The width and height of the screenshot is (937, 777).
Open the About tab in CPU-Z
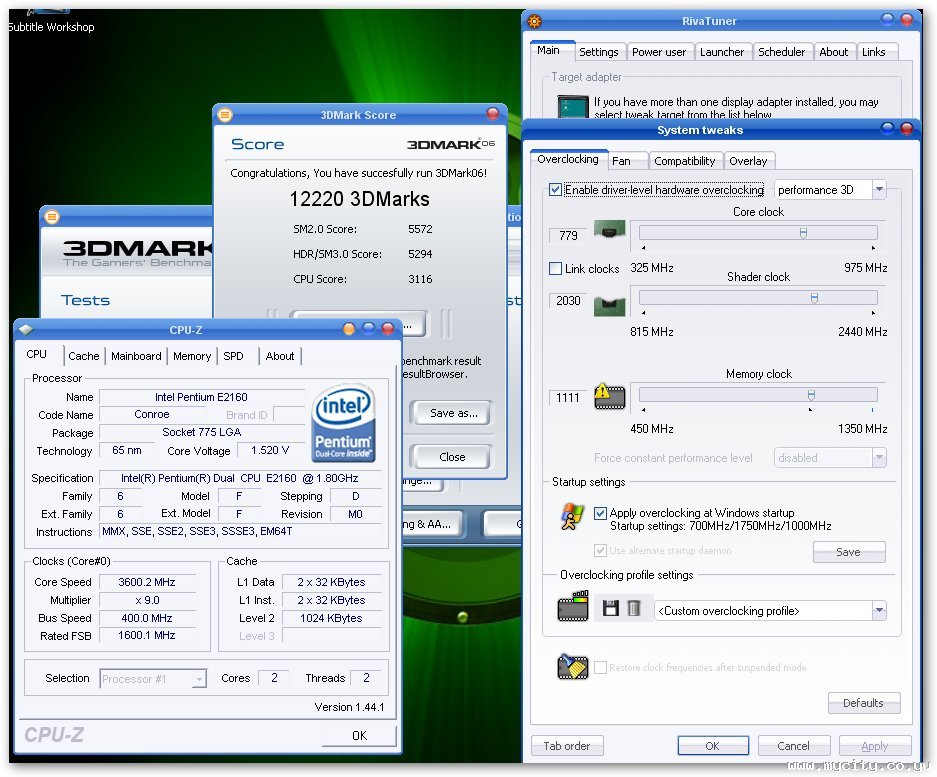point(280,356)
